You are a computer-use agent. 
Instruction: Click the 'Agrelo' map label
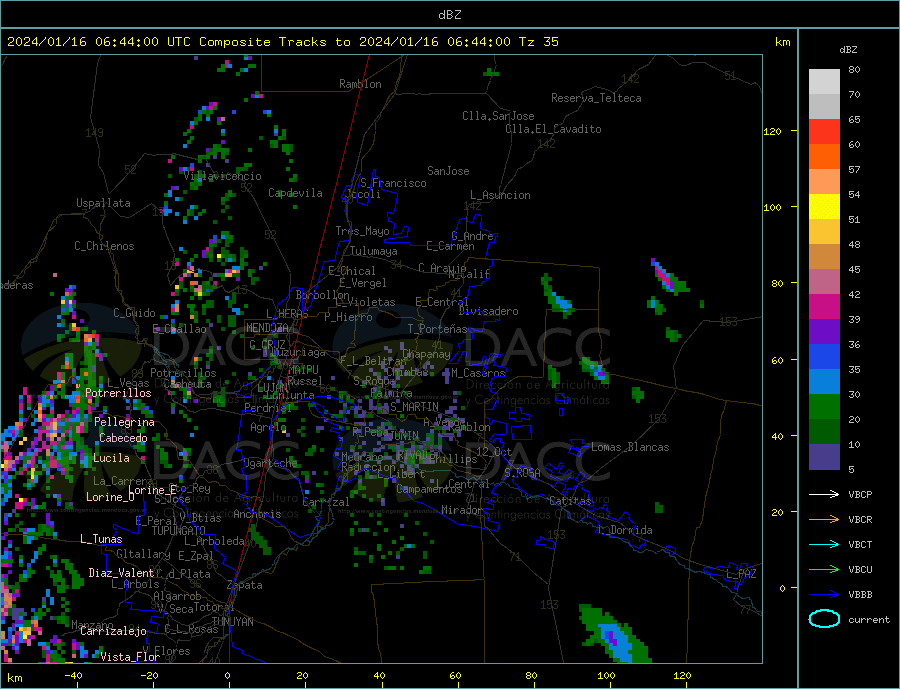268,428
